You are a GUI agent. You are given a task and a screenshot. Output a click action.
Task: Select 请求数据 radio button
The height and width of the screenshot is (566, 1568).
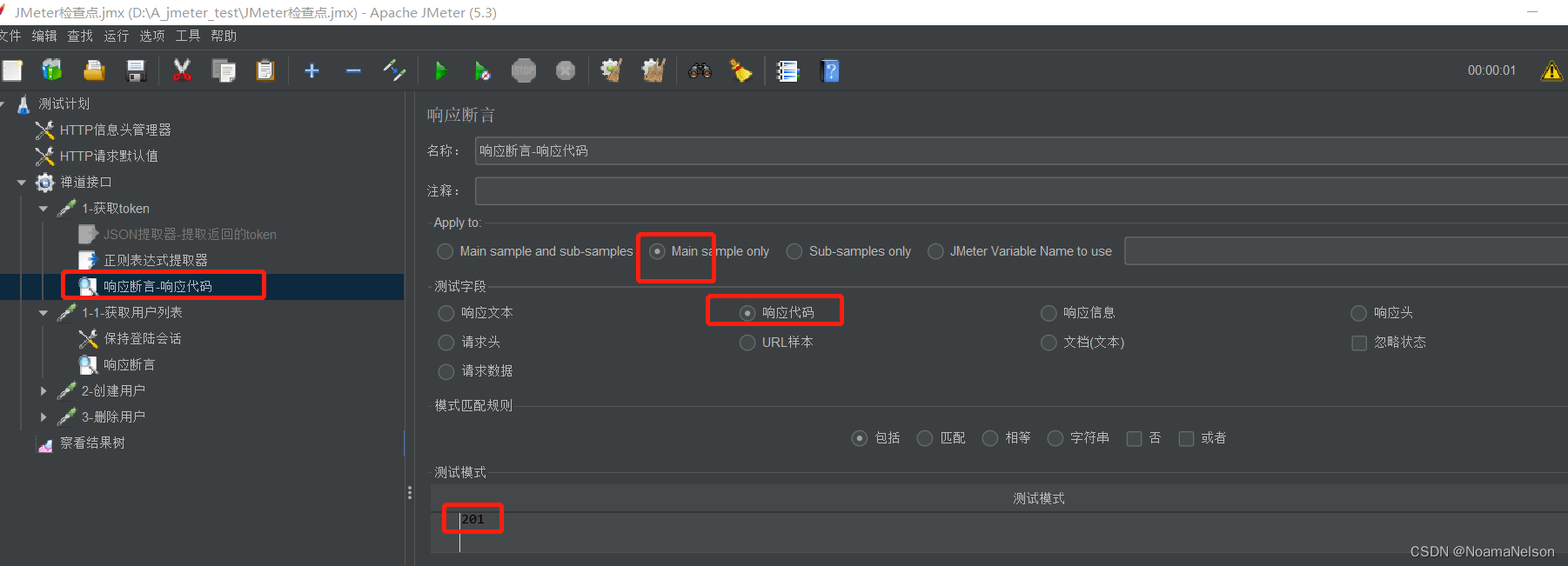(x=446, y=371)
